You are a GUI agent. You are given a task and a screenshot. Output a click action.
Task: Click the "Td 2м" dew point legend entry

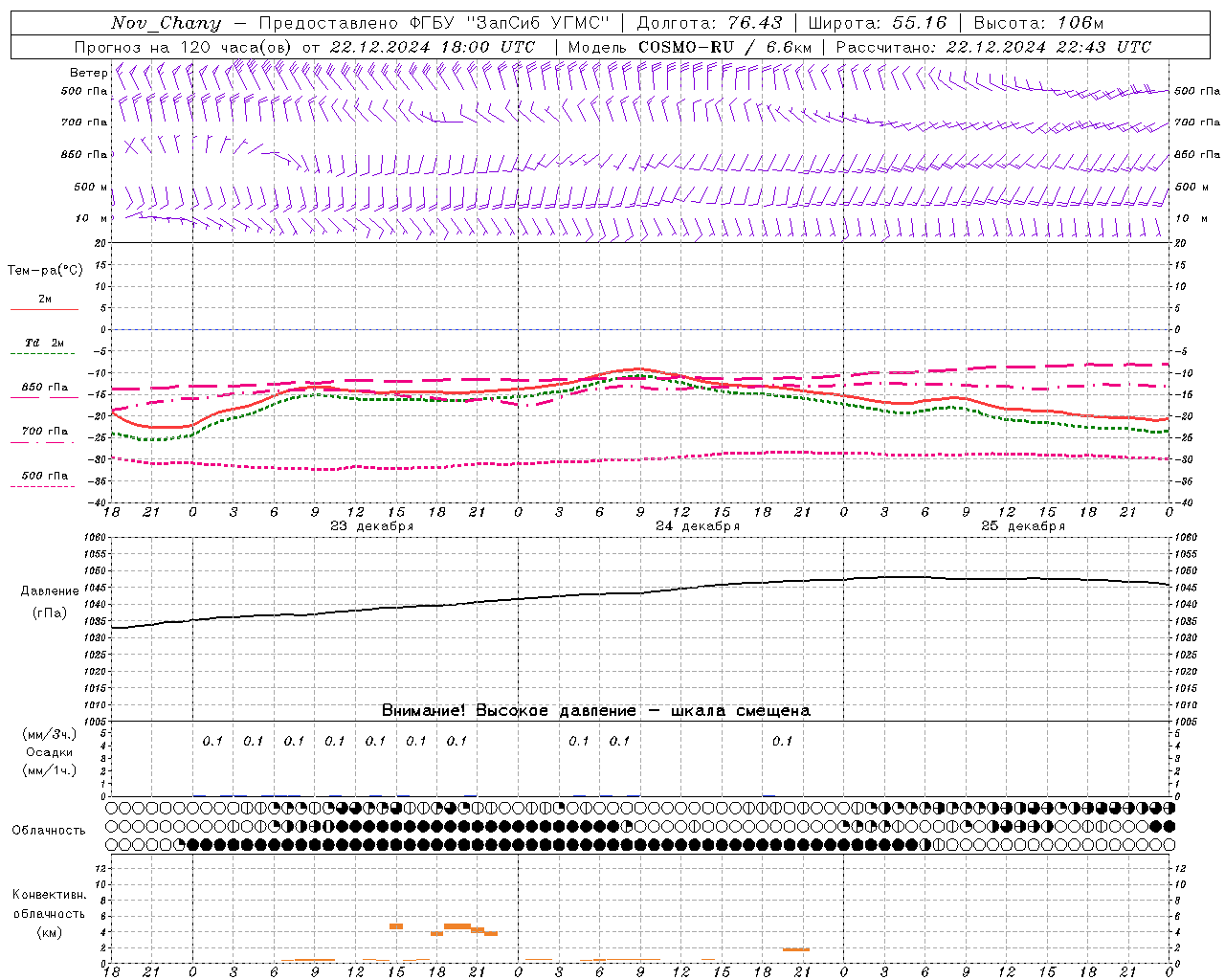pos(45,343)
